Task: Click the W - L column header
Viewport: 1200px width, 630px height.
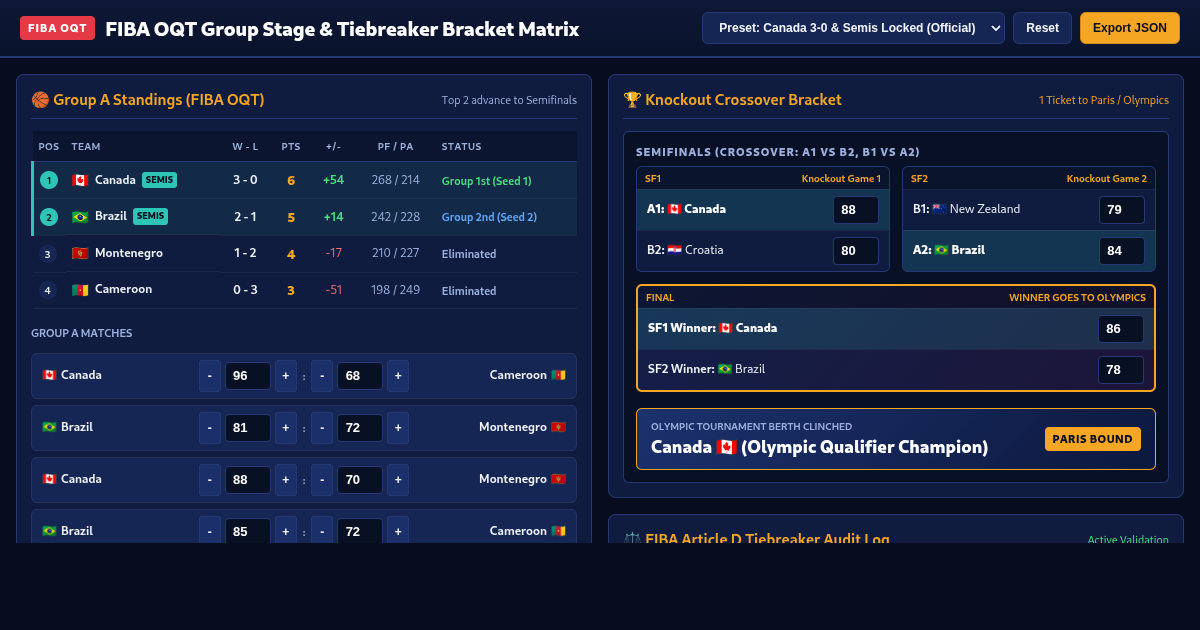Action: [x=246, y=147]
